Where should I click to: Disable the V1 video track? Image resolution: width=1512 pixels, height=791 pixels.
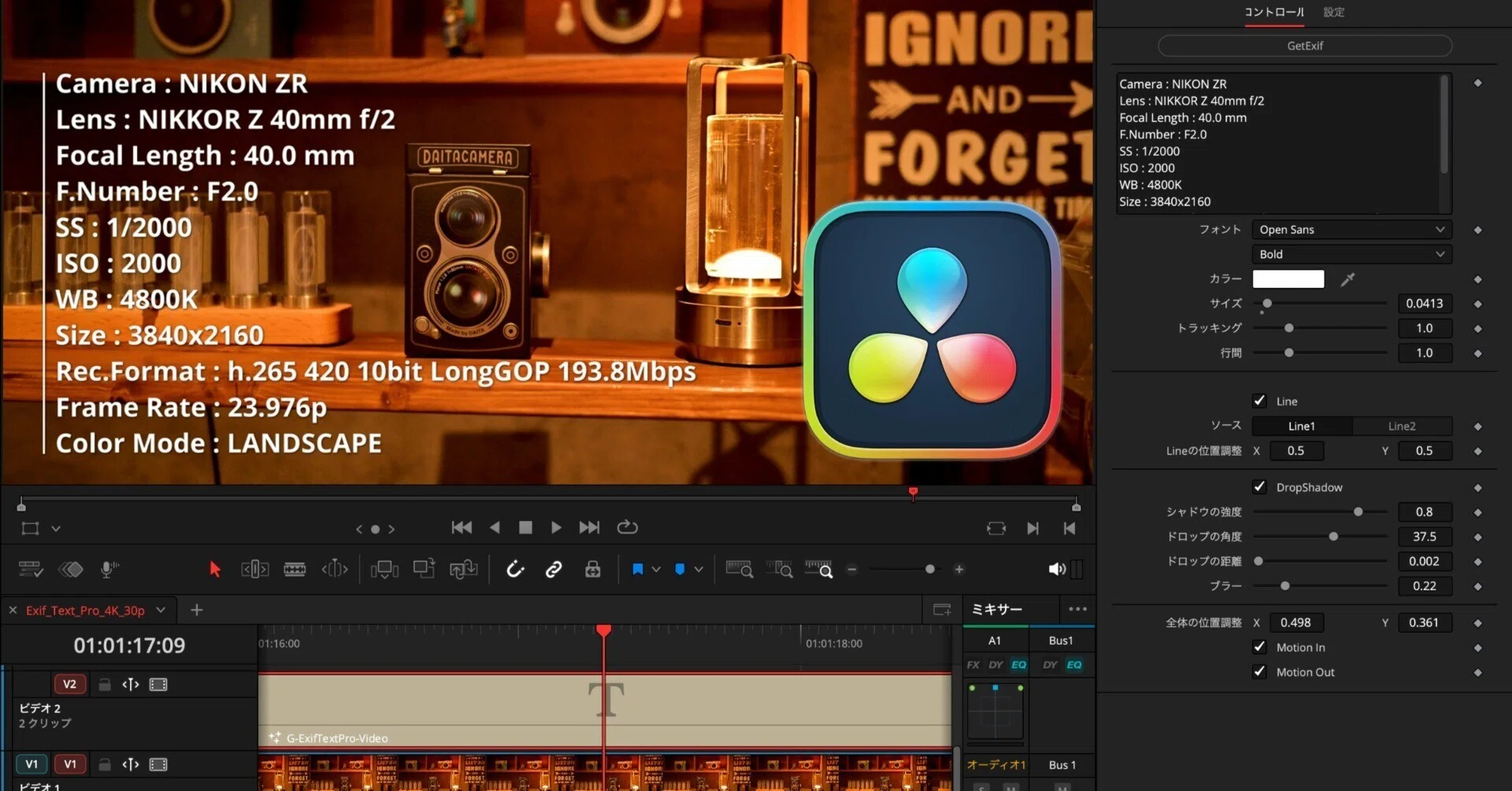tap(158, 764)
